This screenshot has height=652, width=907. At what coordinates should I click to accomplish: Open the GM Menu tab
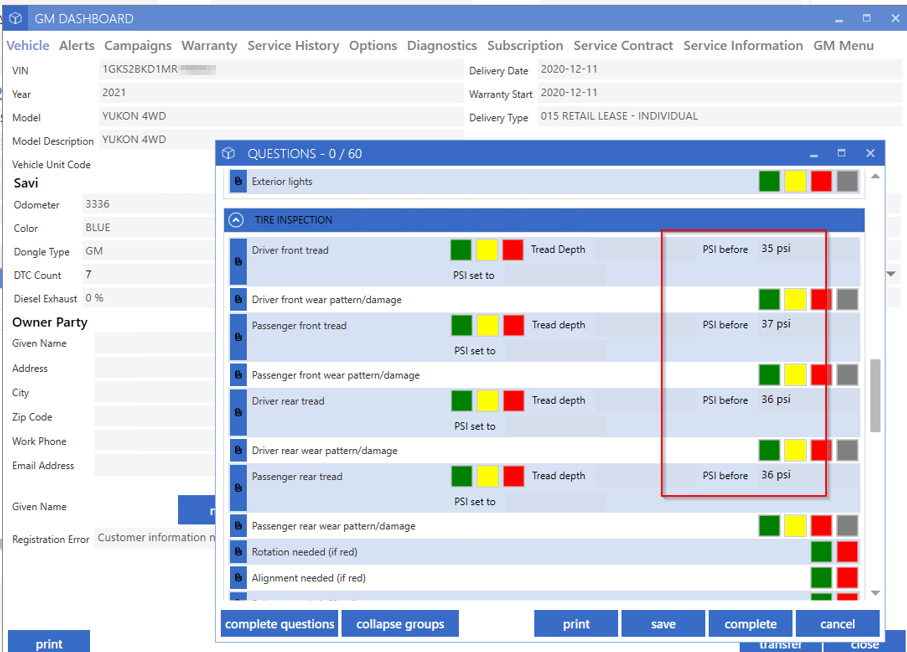click(x=843, y=46)
